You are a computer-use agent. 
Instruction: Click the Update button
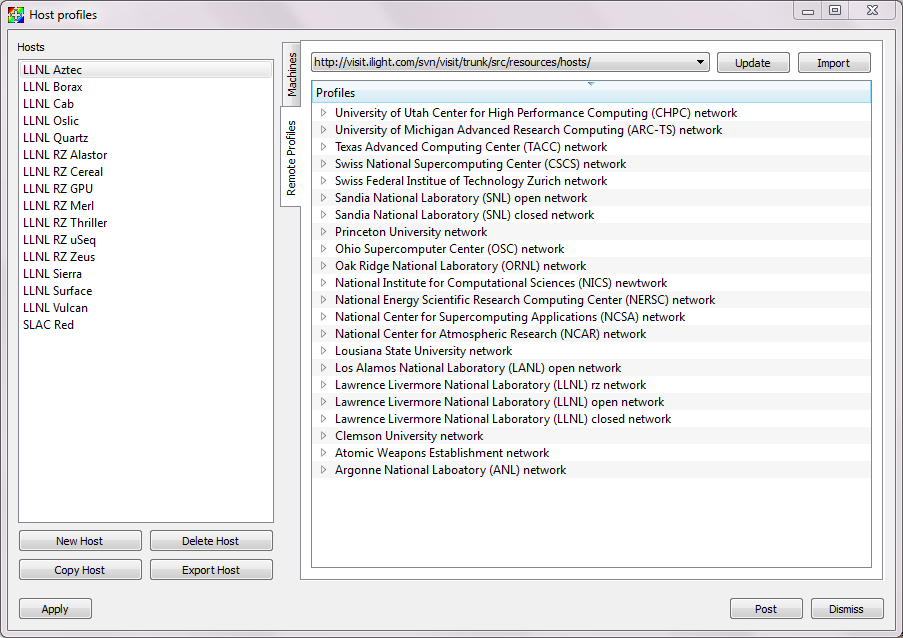(x=753, y=63)
